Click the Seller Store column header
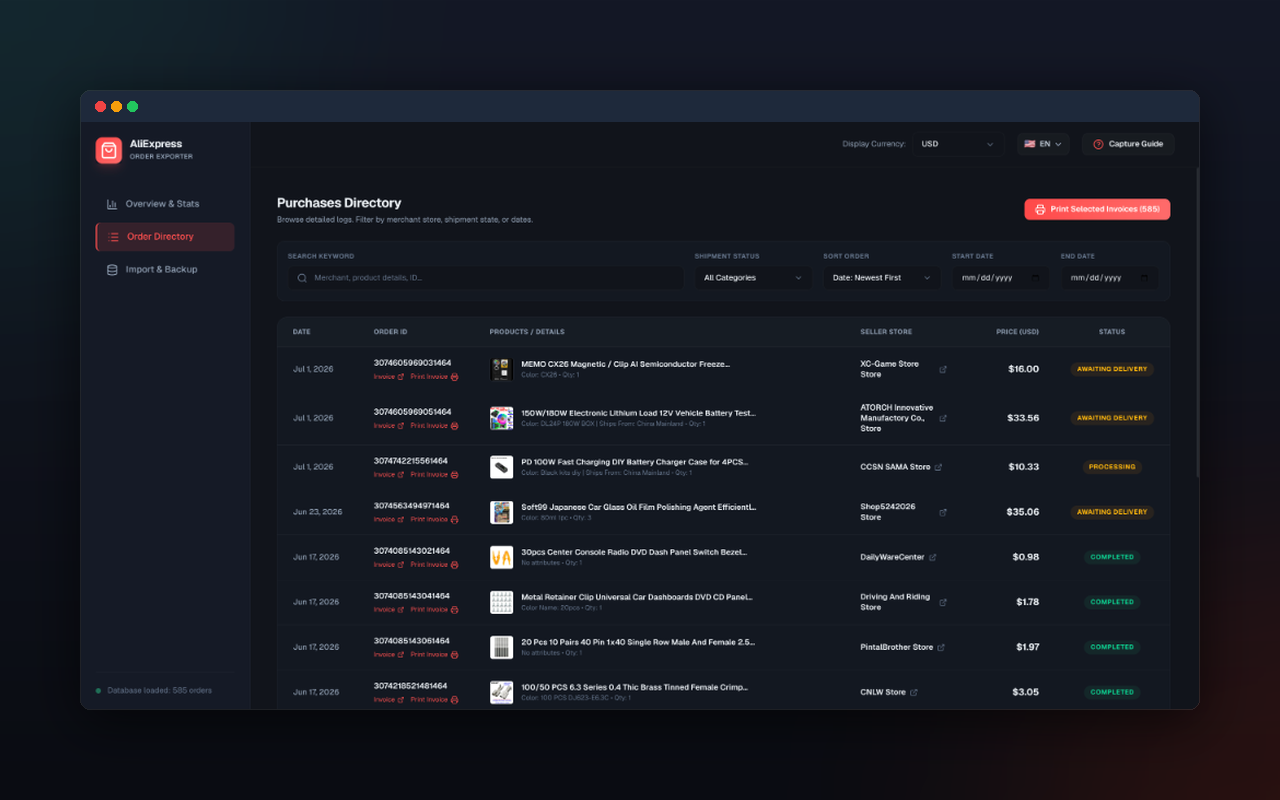Image resolution: width=1280 pixels, height=800 pixels. [886, 332]
